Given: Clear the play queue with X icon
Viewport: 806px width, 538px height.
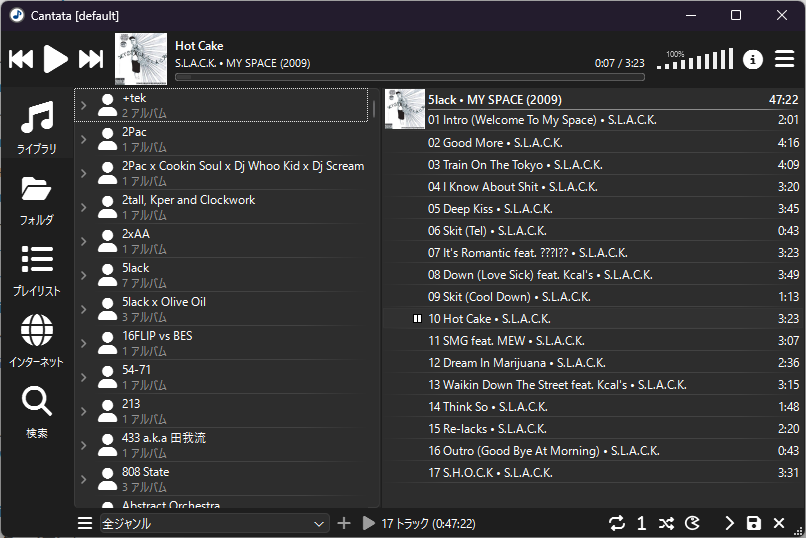Looking at the screenshot, I should pyautogui.click(x=779, y=523).
